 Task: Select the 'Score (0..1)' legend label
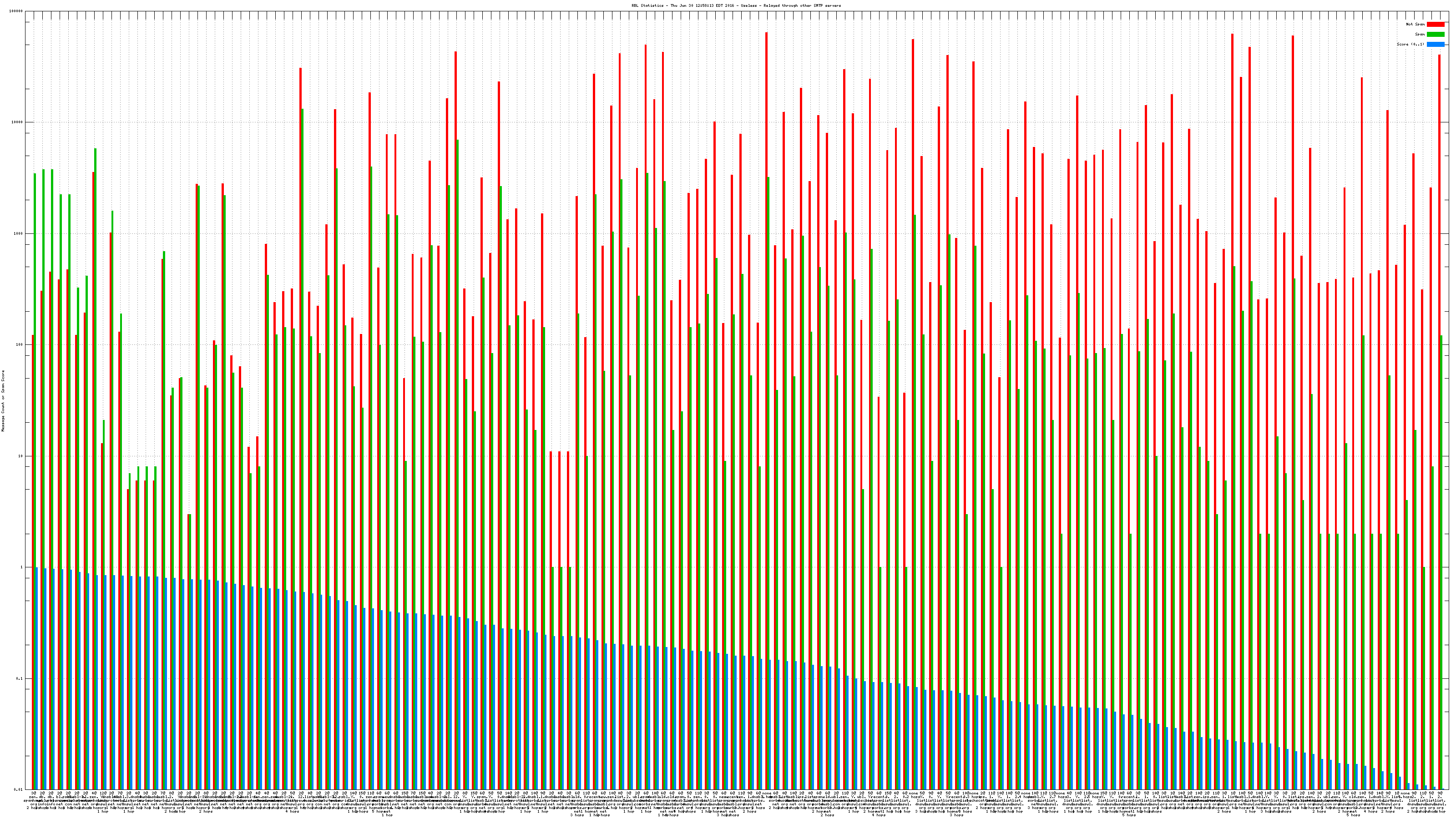[x=1410, y=44]
